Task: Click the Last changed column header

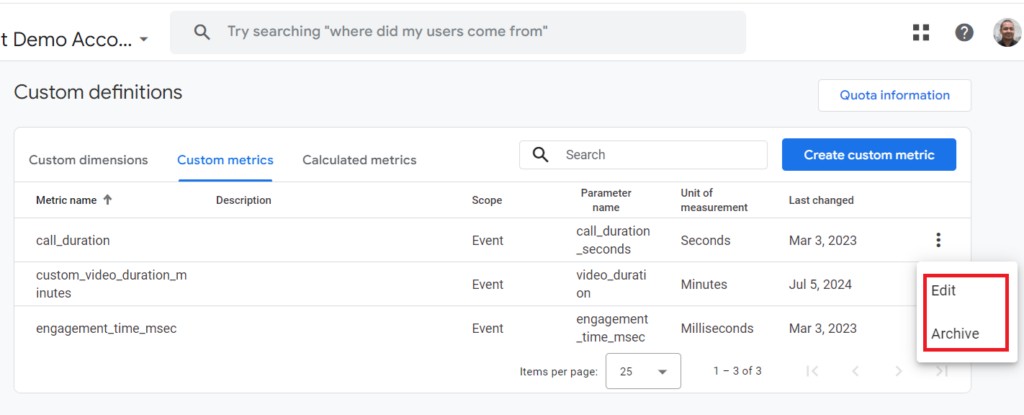Action: [821, 200]
